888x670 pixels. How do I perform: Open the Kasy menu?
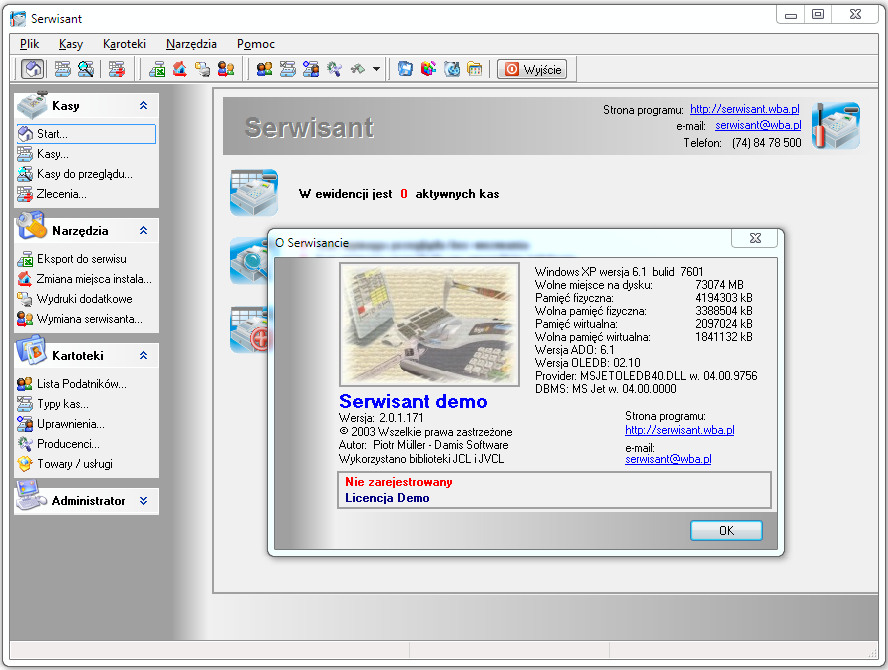71,44
